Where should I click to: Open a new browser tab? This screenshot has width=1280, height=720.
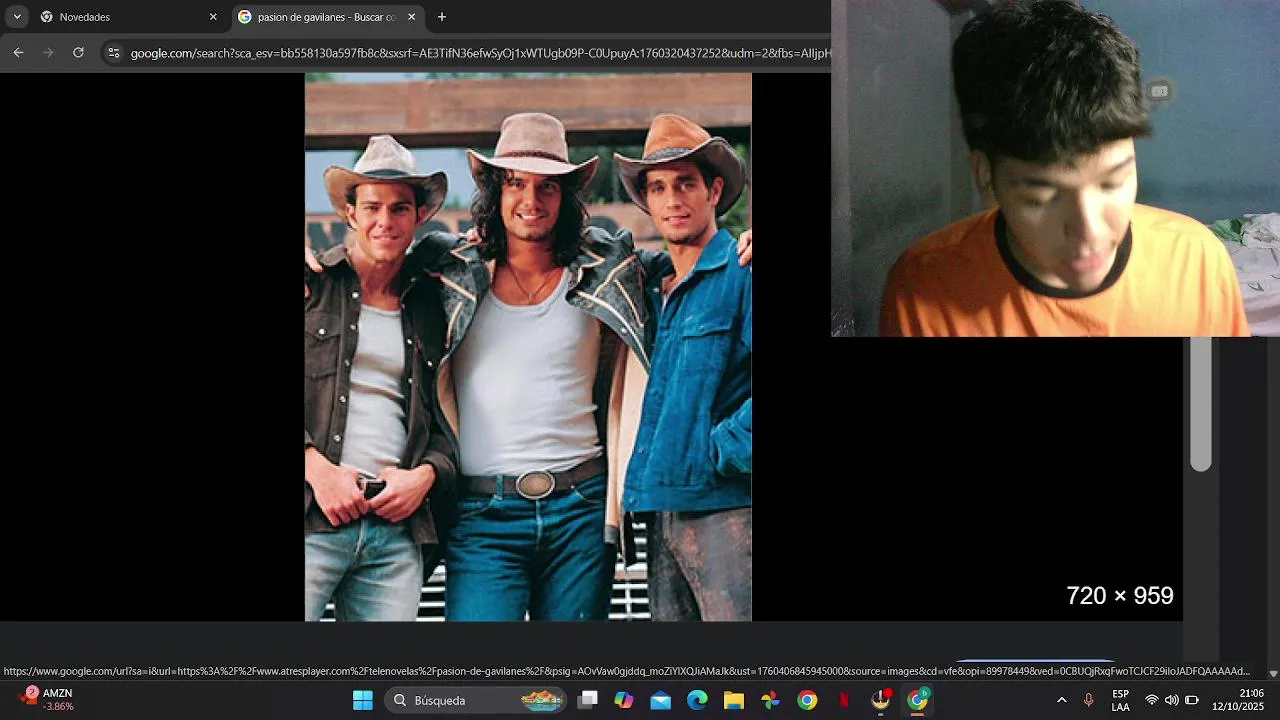(x=442, y=17)
